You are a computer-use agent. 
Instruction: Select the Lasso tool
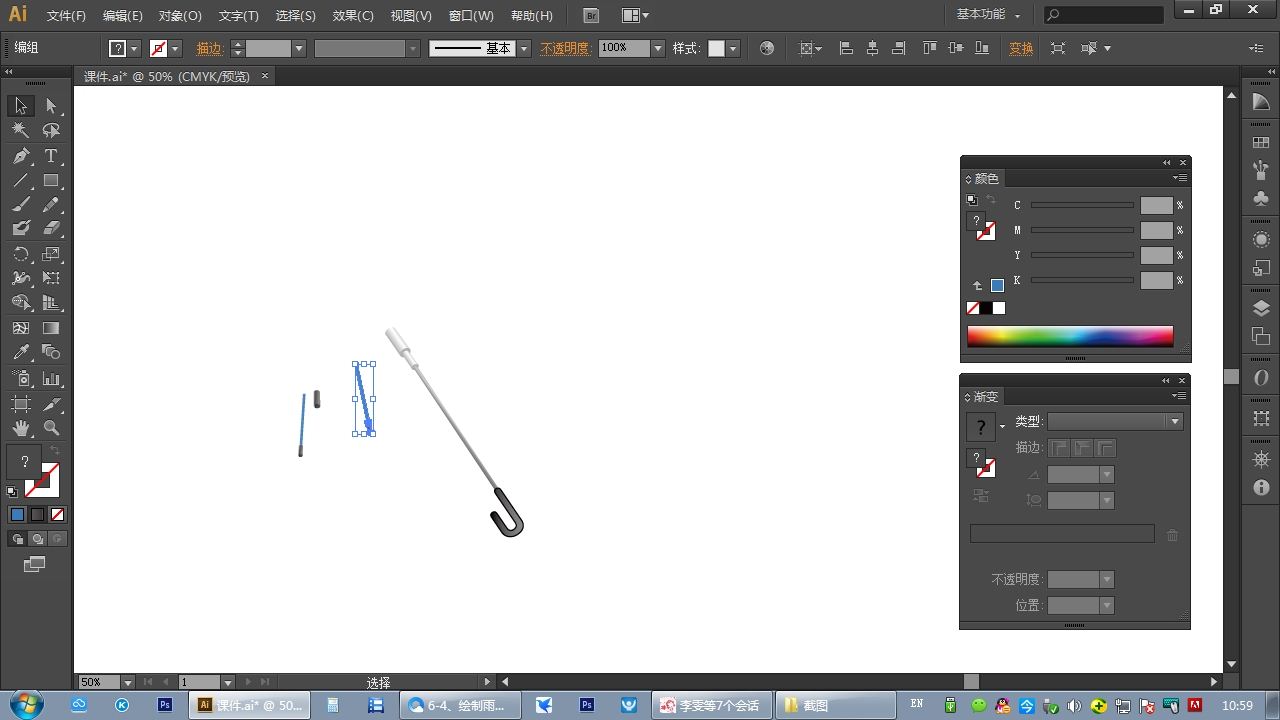[x=51, y=130]
